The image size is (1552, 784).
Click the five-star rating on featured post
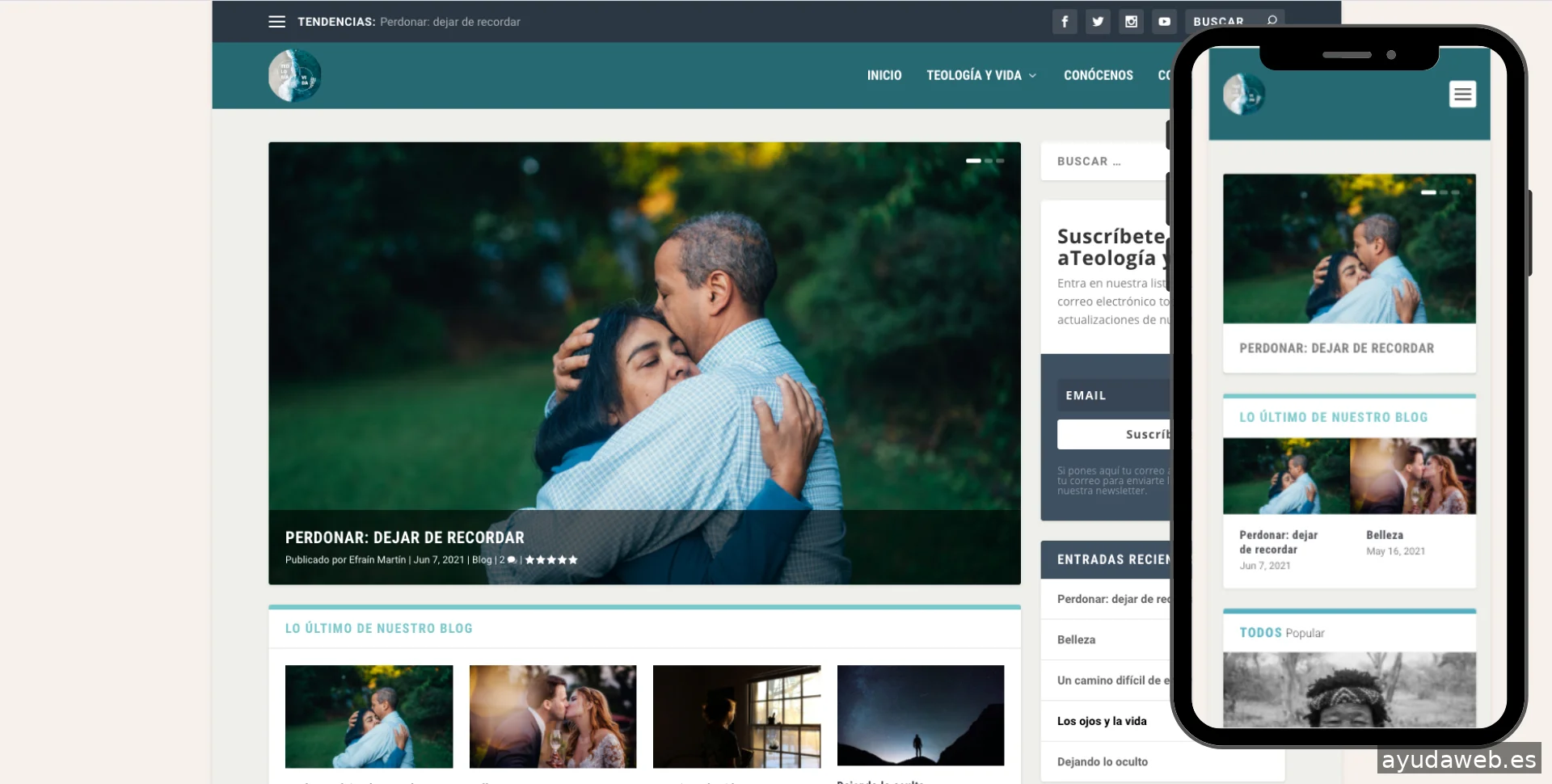point(551,560)
